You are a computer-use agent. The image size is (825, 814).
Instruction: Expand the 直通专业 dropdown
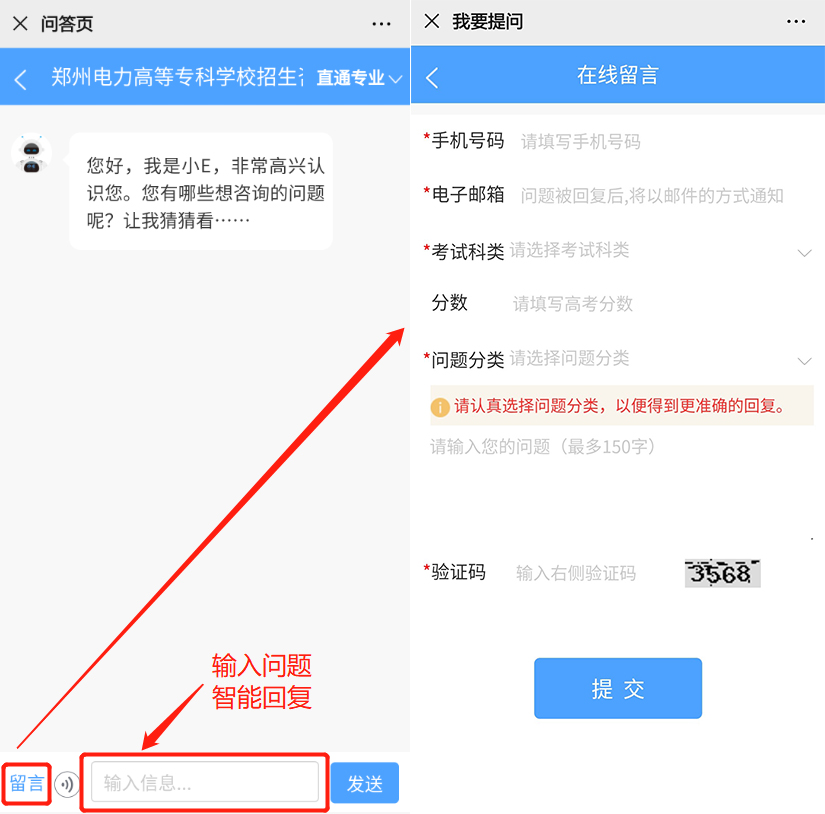pos(359,78)
